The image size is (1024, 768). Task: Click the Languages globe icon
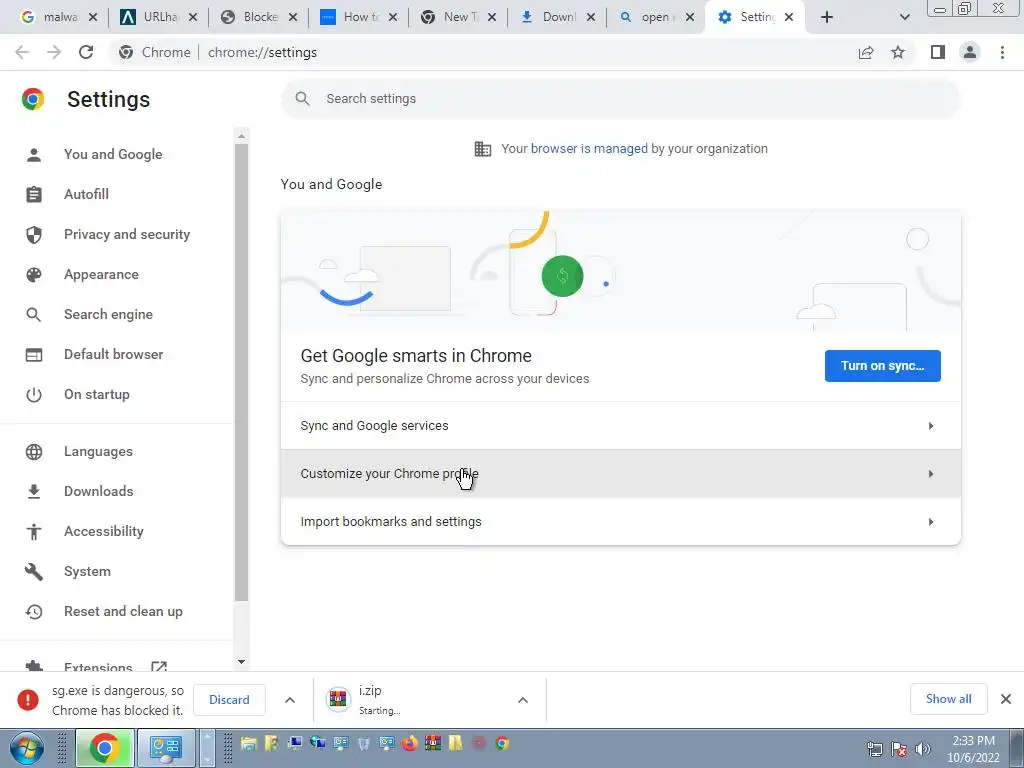34,452
